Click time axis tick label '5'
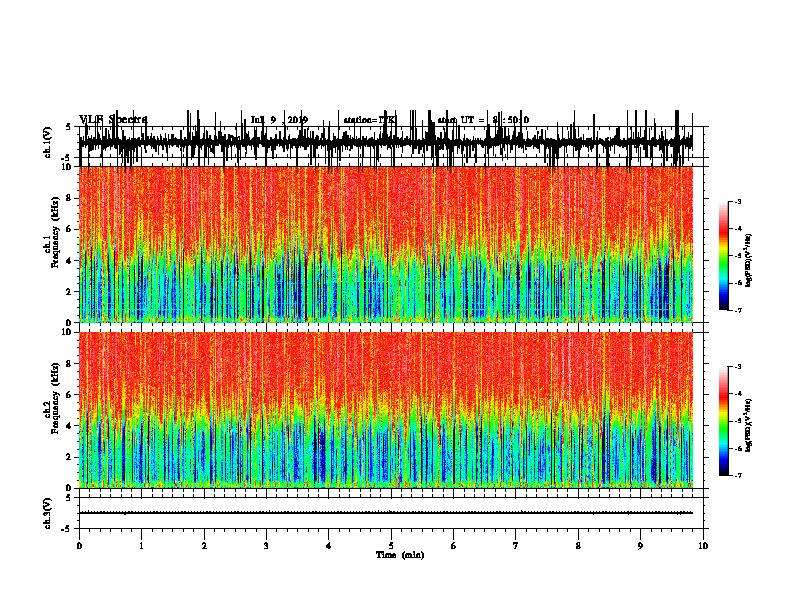The image size is (792, 612). 391,546
